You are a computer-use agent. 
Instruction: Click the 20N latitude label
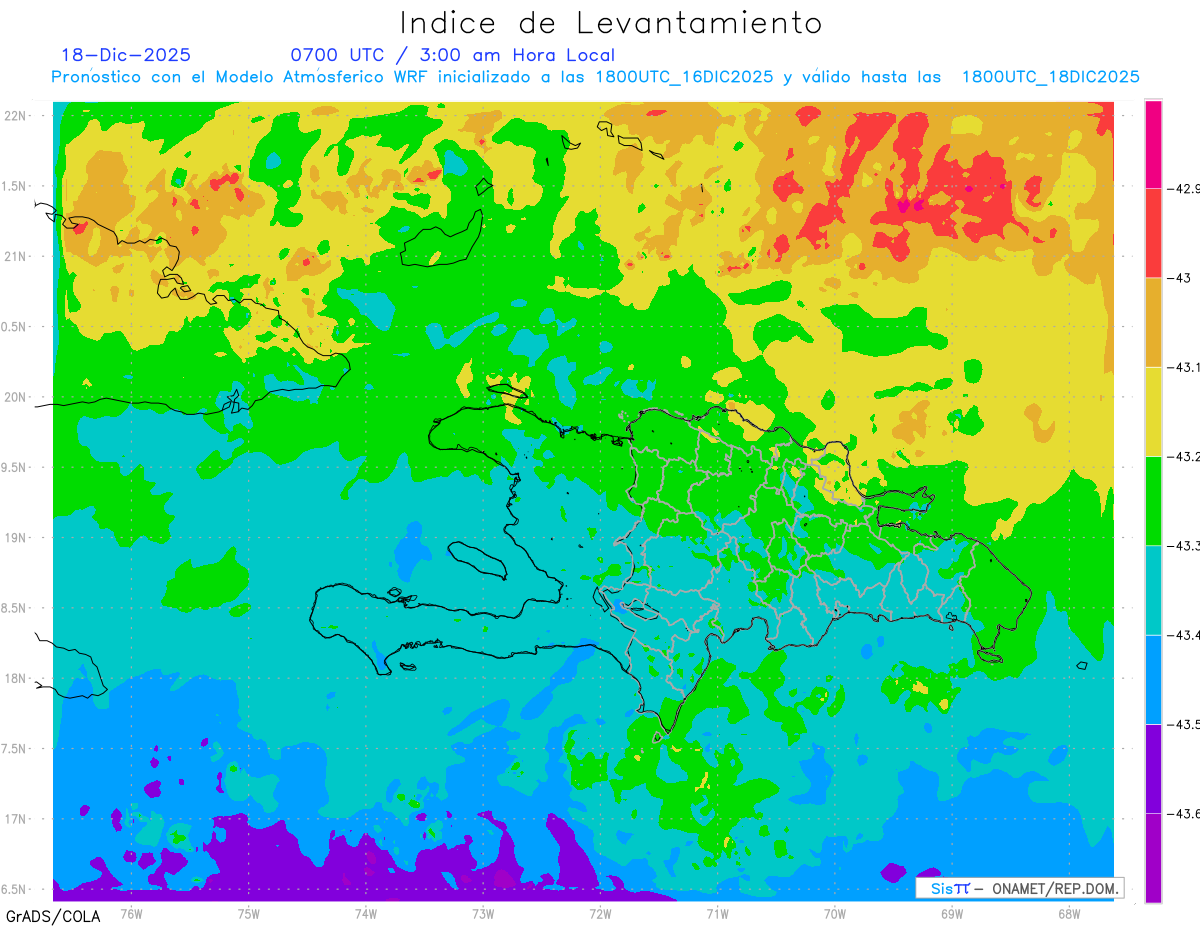click(x=15, y=397)
